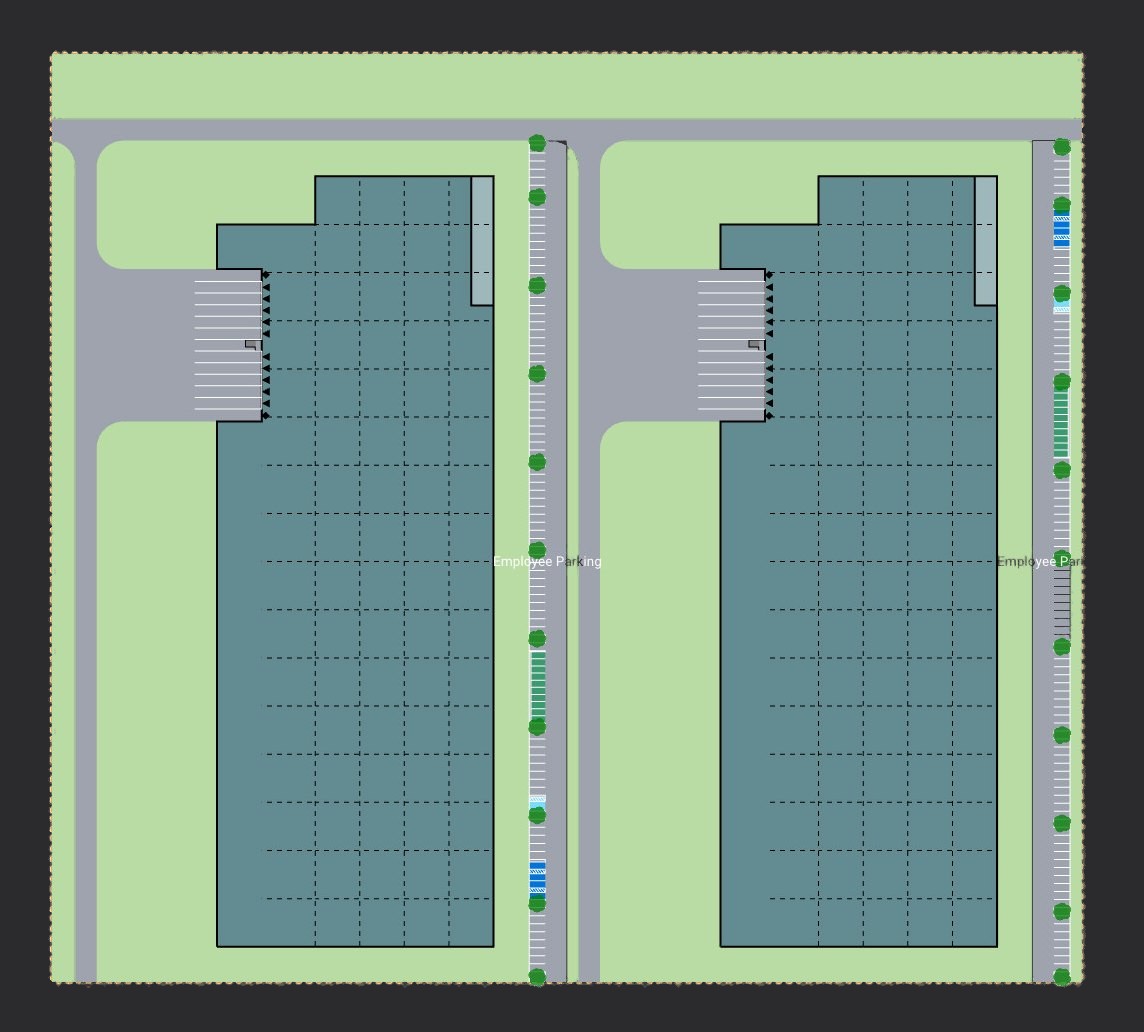Image resolution: width=1144 pixels, height=1032 pixels.
Task: Select the topmost tree of center parking strip
Action: 537,143
